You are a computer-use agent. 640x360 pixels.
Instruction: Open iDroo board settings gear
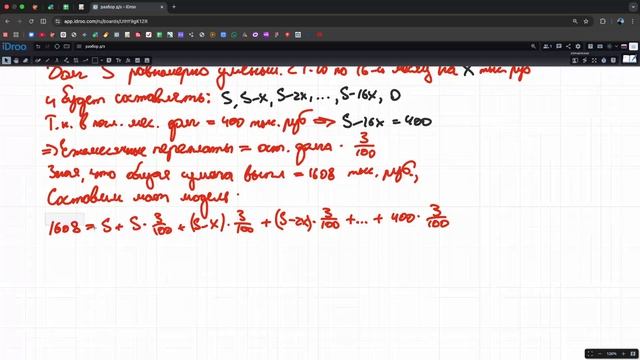coord(578,47)
